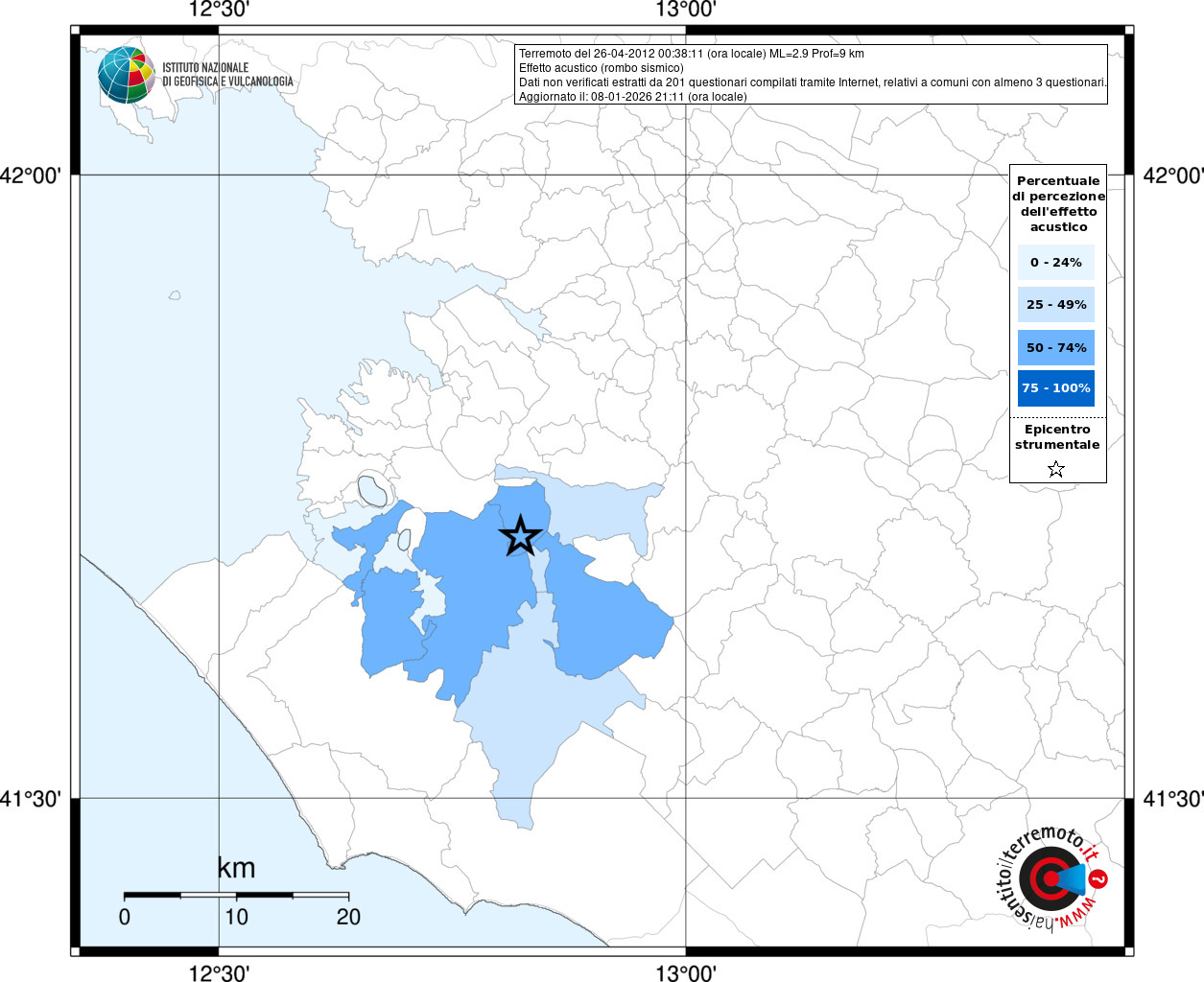
Task: Click the epicenter star on the map
Action: (x=521, y=536)
